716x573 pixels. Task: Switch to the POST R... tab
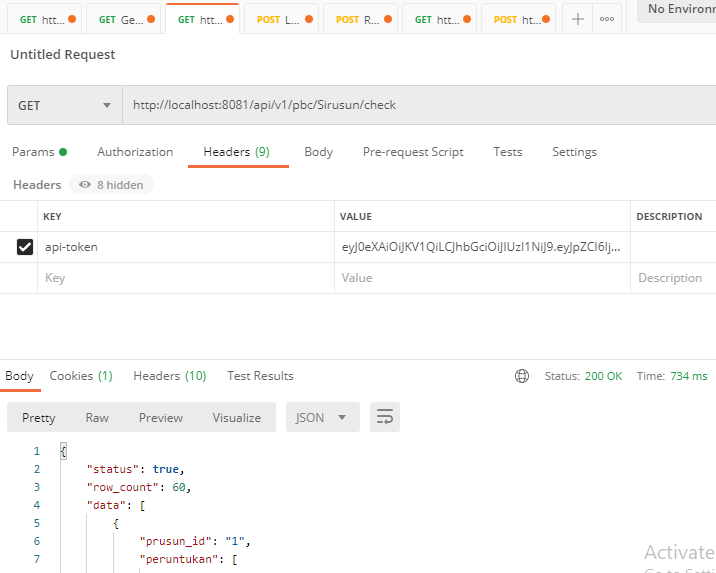click(359, 20)
